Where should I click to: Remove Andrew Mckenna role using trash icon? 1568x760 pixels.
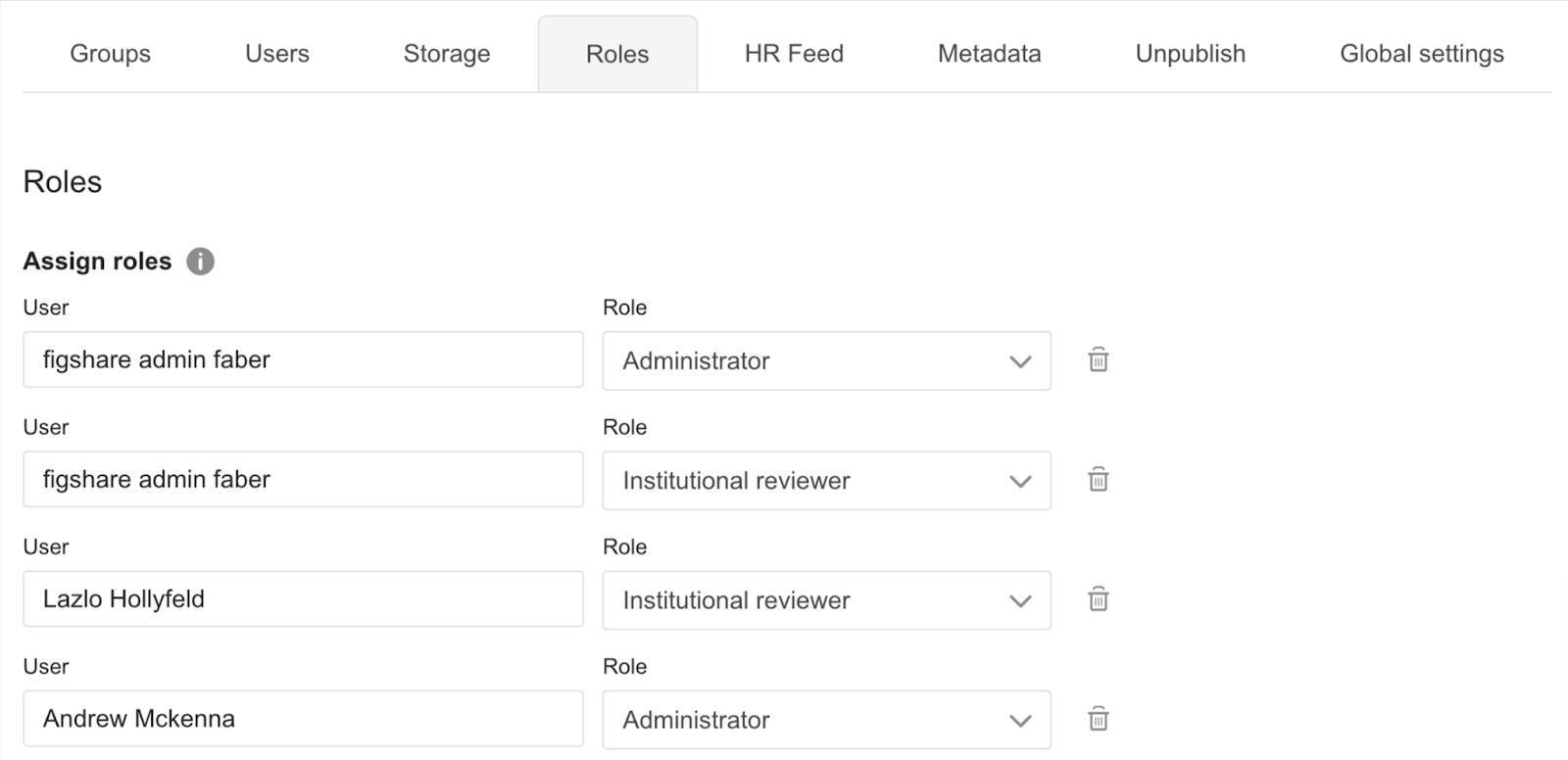[1099, 720]
